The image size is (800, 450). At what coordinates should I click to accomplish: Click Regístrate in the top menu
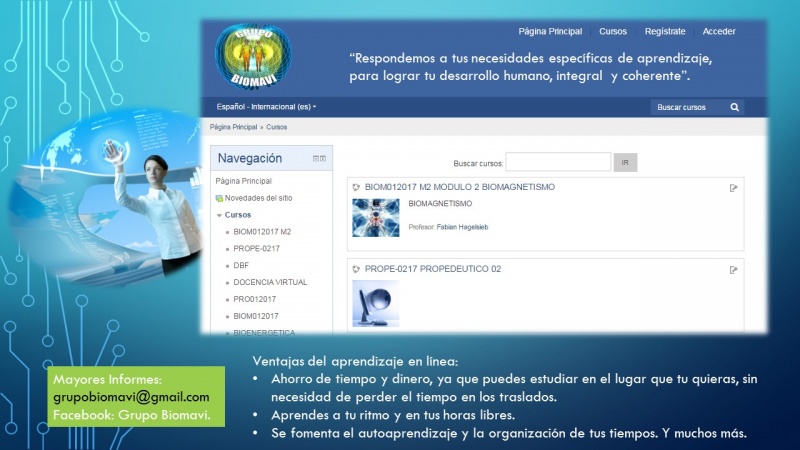point(665,32)
